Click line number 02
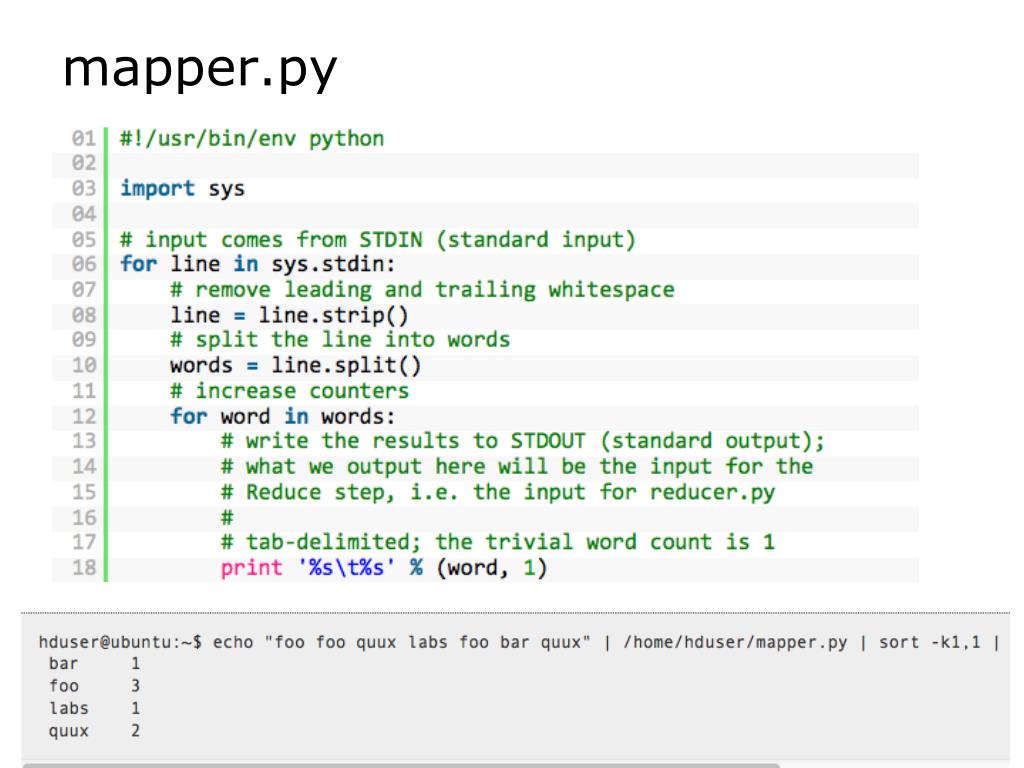1024x768 pixels. 84,163
